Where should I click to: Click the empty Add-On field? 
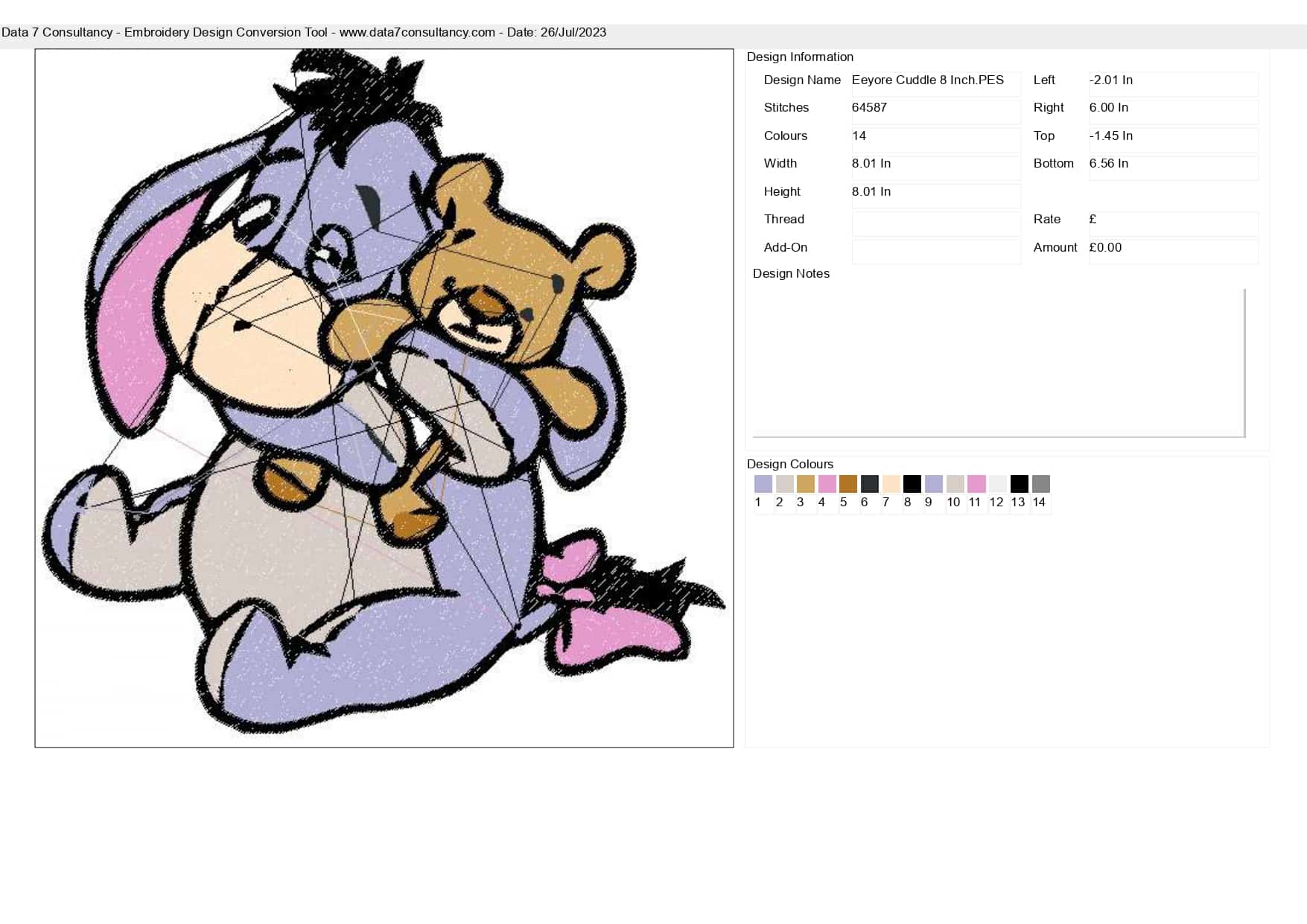point(936,251)
